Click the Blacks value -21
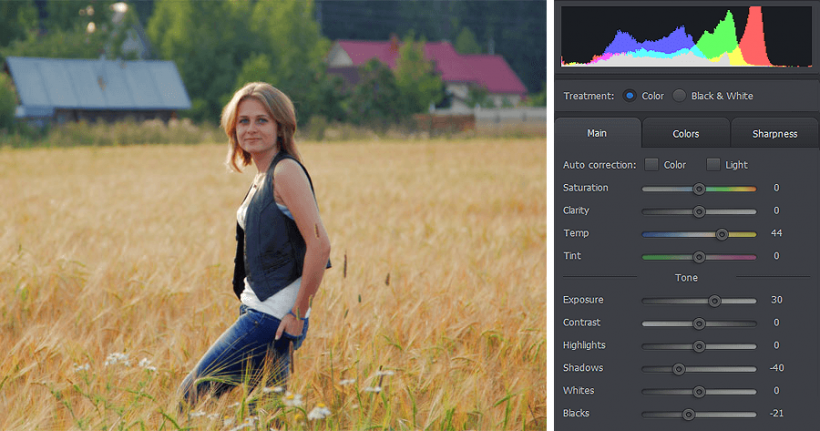The height and width of the screenshot is (431, 820). (777, 413)
